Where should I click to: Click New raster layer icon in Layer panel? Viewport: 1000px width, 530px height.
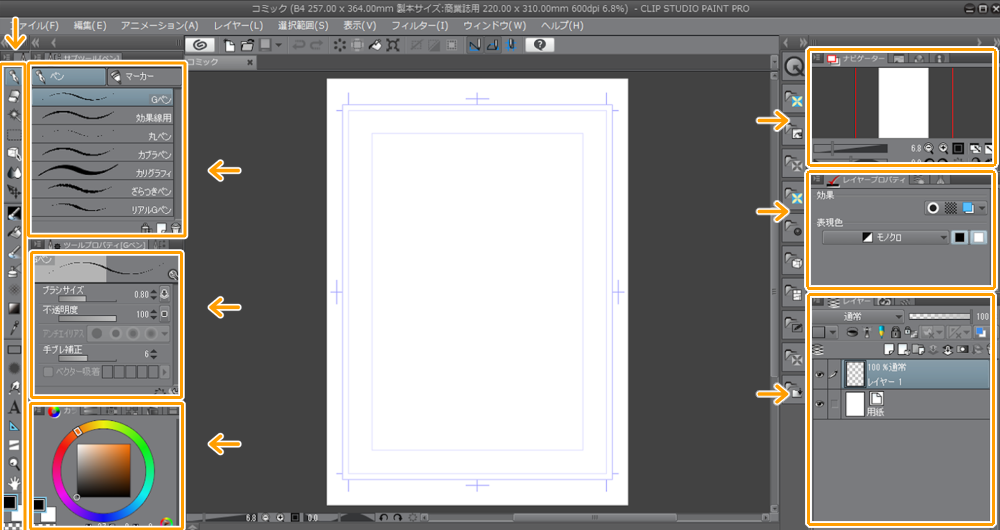click(x=890, y=349)
